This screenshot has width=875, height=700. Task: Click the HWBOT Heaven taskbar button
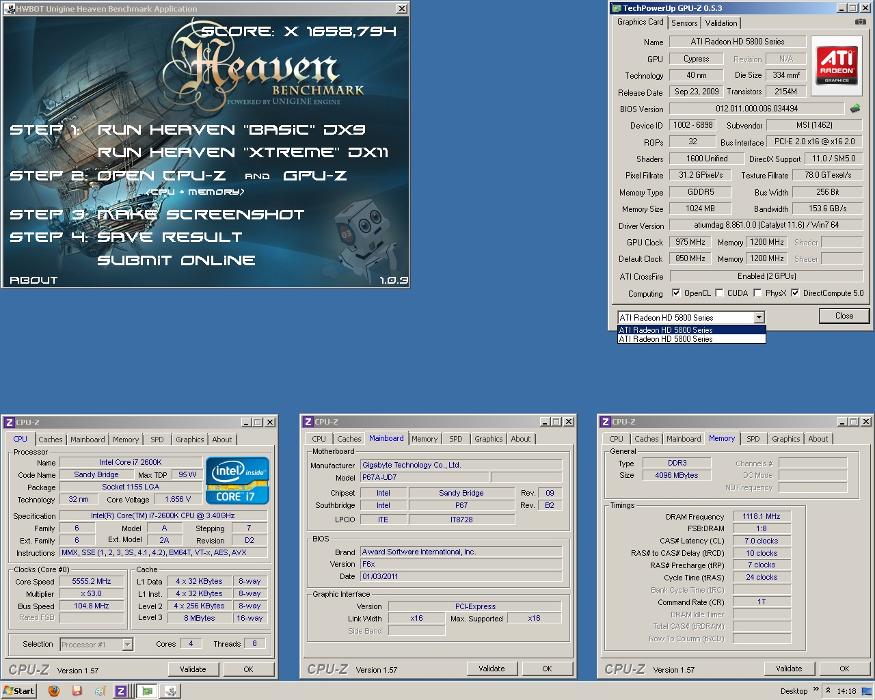point(171,691)
